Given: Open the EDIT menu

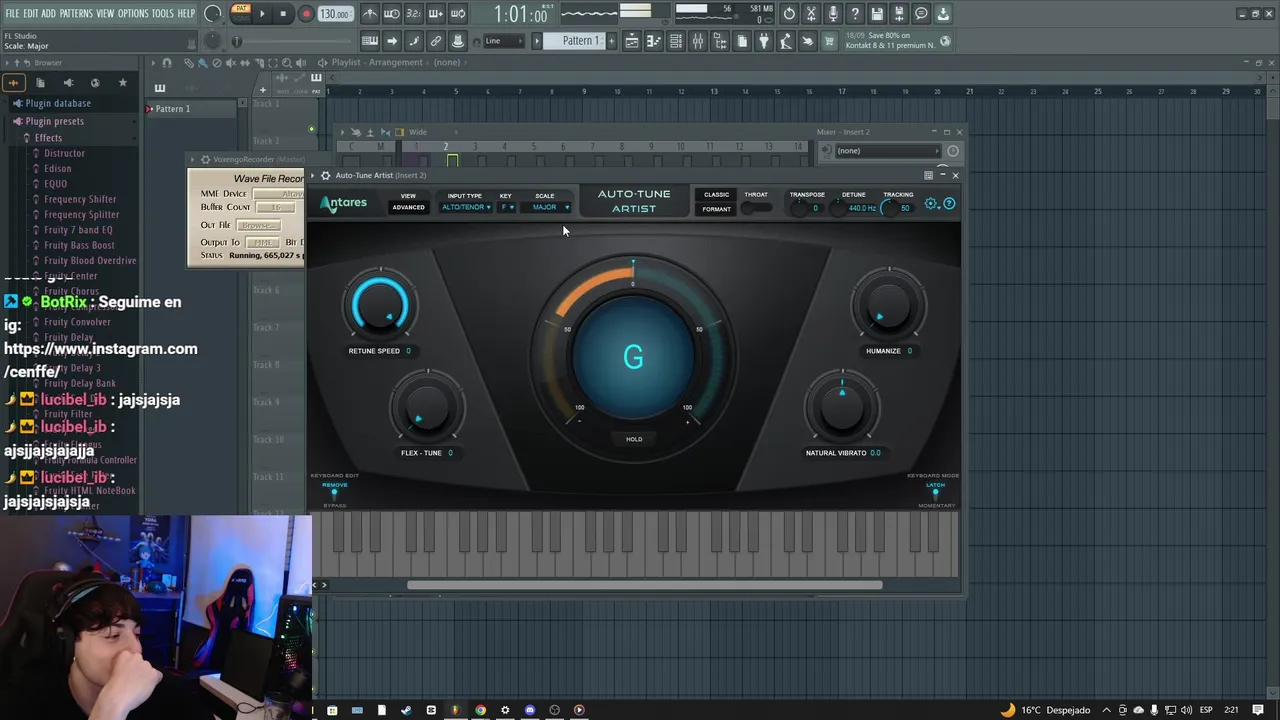Looking at the screenshot, I should (31, 14).
